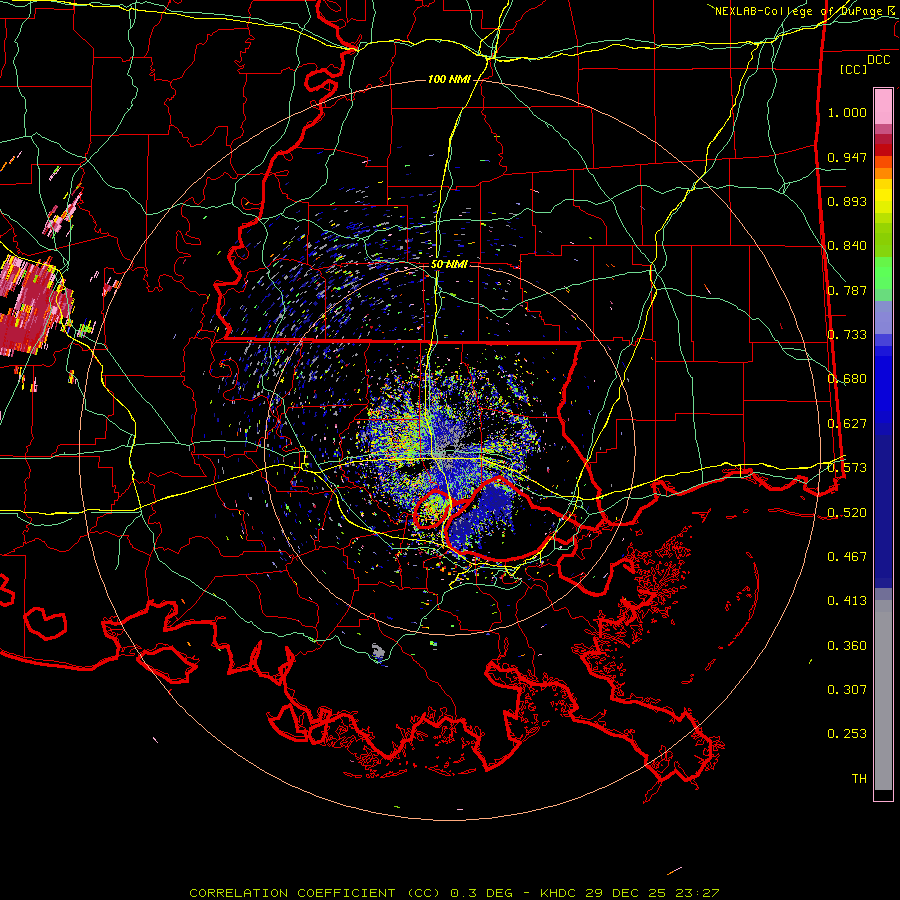Click the "DCC" product code label
This screenshot has width=900, height=900.
878,60
